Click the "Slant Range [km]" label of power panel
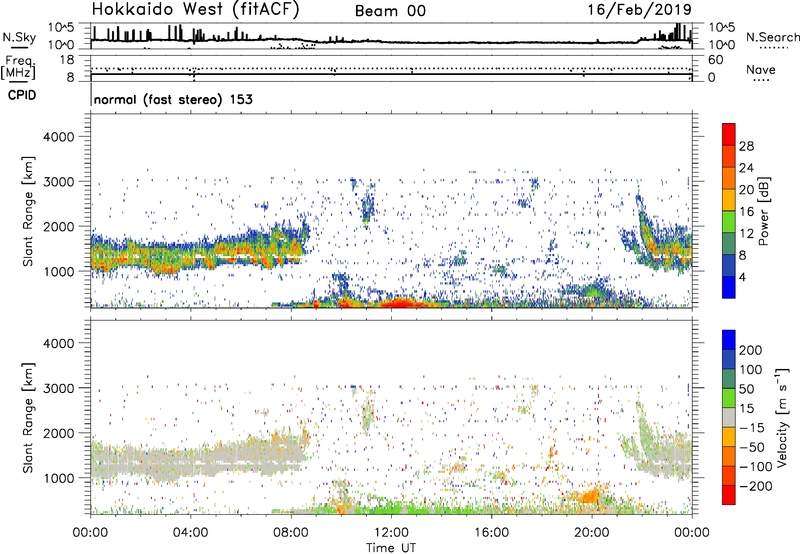Viewport: 800px width, 554px height. (x=28, y=211)
